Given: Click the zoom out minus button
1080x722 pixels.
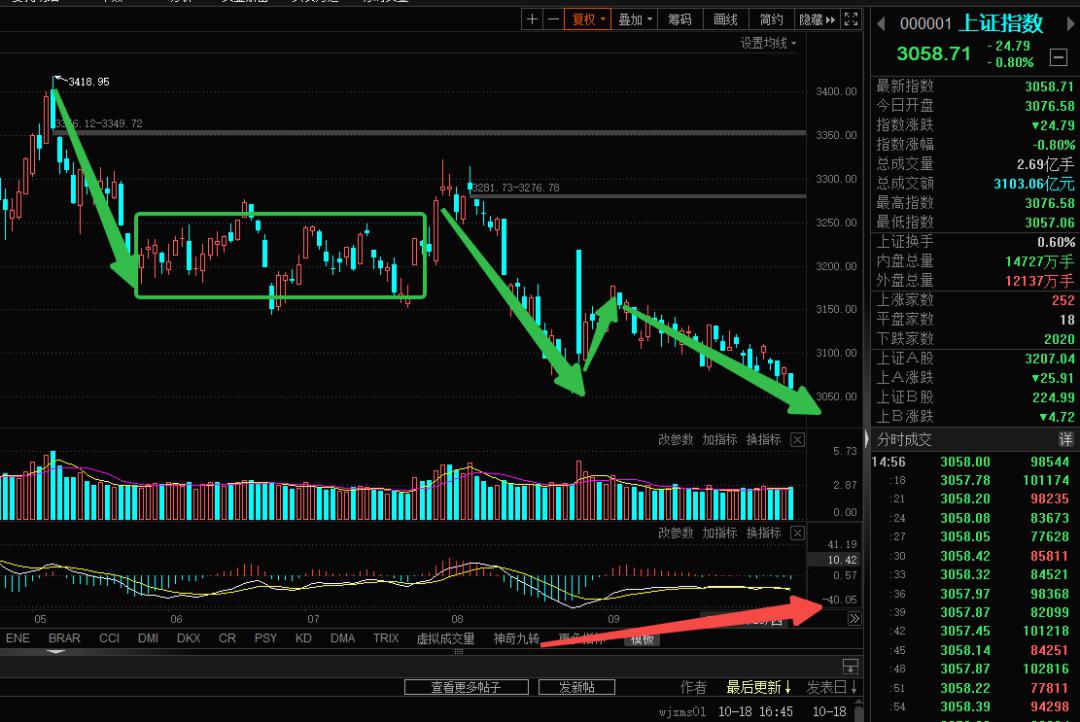Looking at the screenshot, I should pyautogui.click(x=552, y=19).
